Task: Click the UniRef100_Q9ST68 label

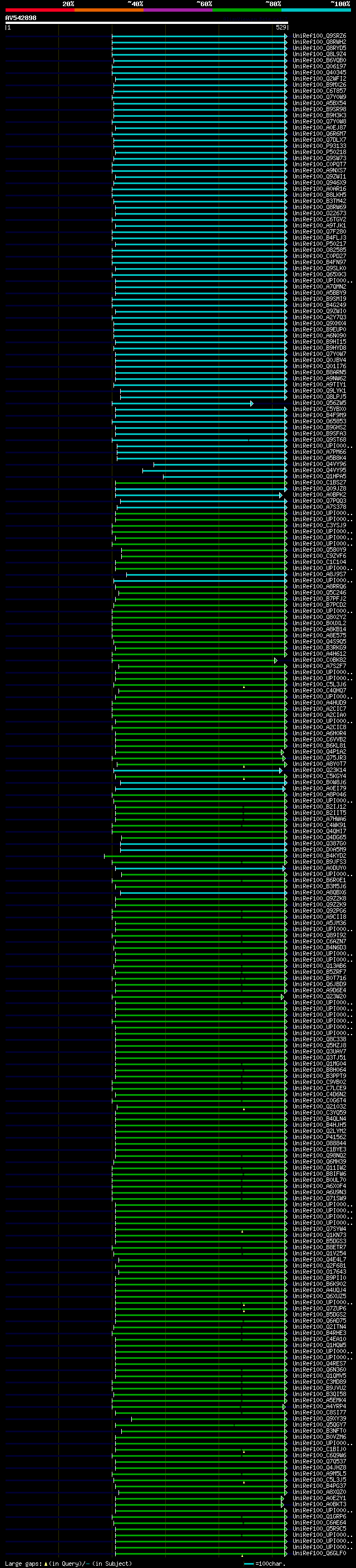Action: tap(319, 439)
